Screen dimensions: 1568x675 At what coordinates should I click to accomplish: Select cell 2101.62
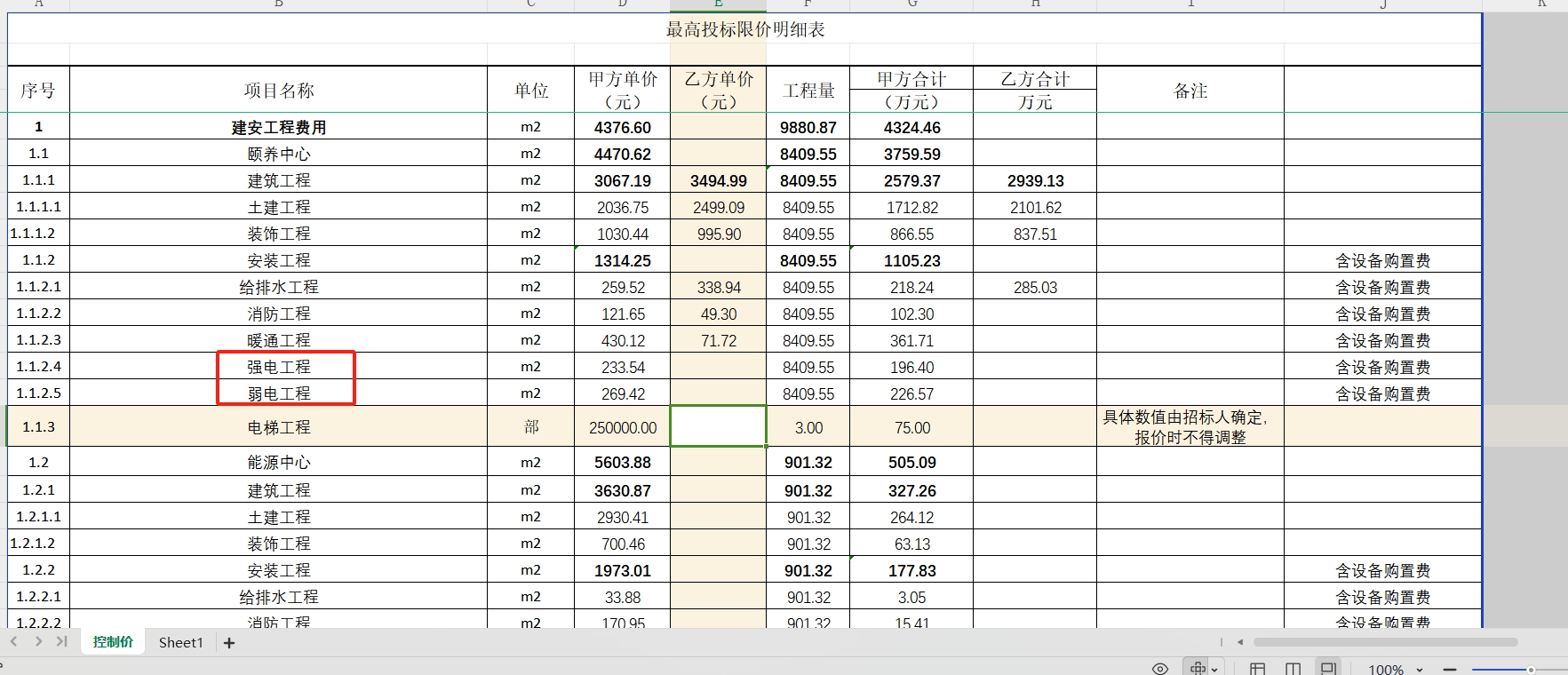(x=1035, y=207)
